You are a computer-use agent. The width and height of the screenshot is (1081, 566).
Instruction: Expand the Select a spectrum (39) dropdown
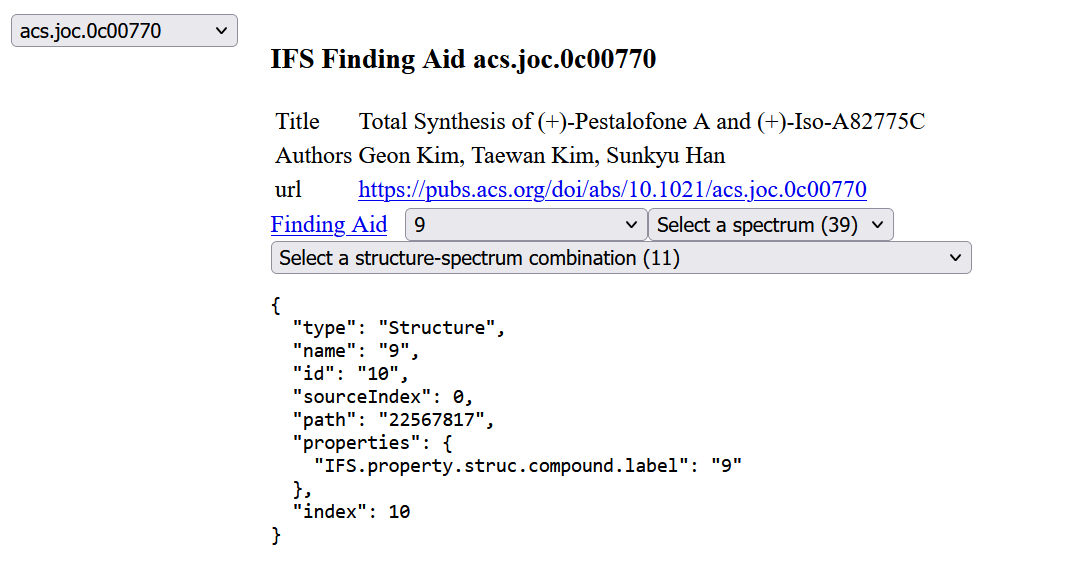(x=771, y=225)
